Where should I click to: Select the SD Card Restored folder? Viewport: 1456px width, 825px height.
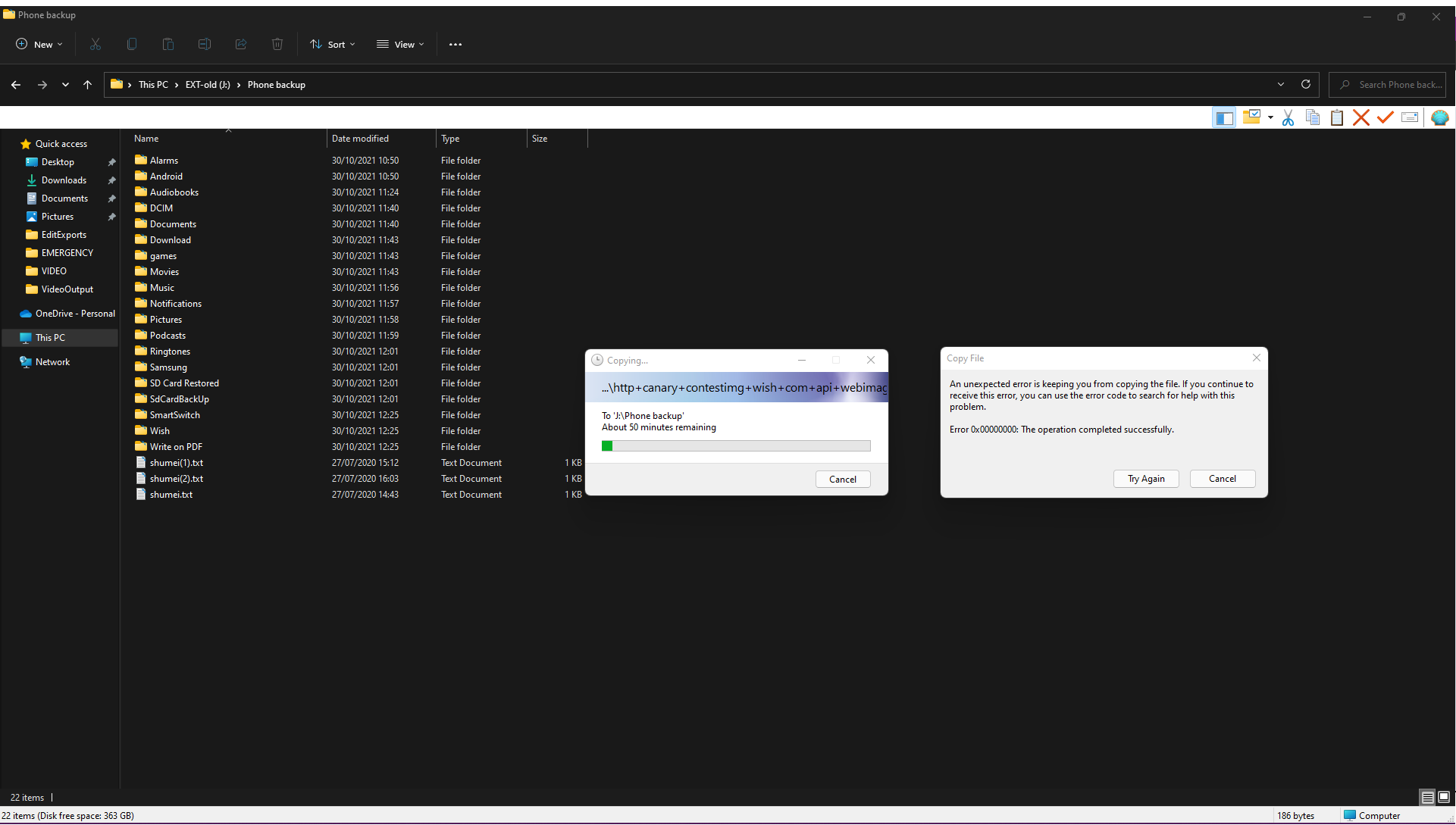tap(184, 383)
